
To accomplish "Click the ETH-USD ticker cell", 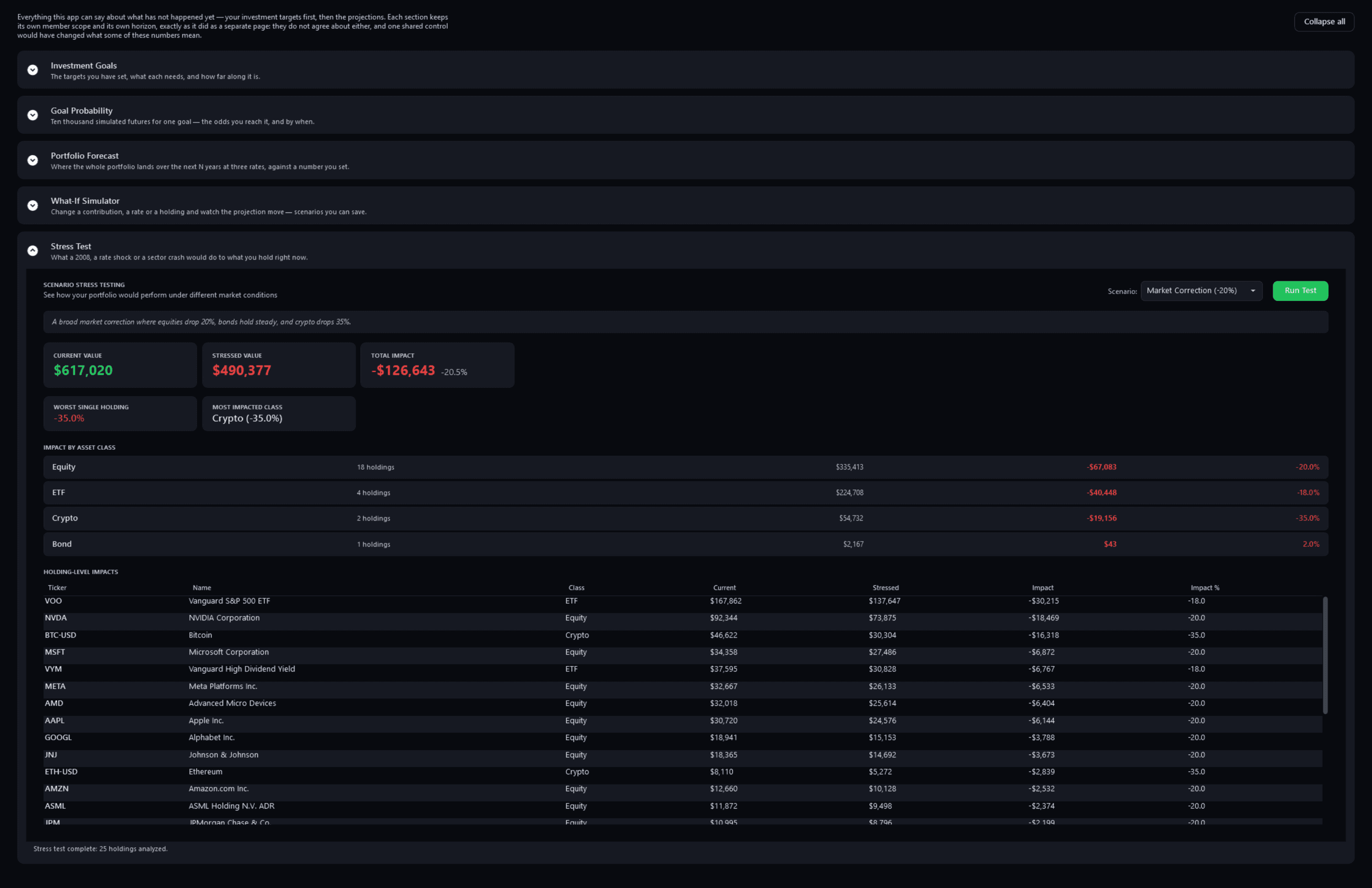I will (x=61, y=772).
